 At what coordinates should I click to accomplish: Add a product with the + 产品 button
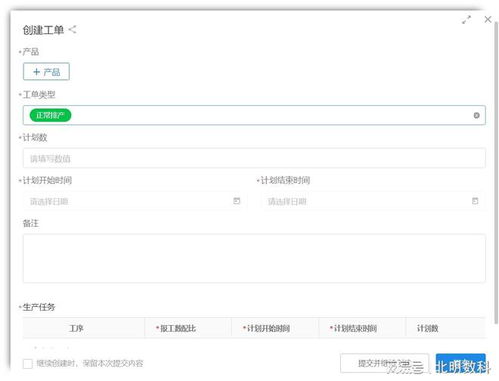pyautogui.click(x=46, y=72)
